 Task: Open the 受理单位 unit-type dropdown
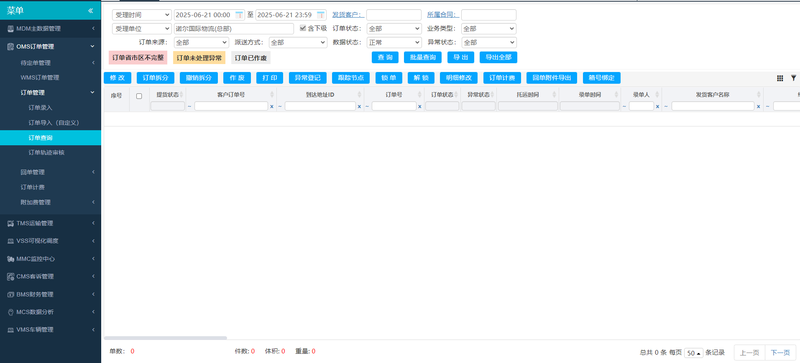(x=142, y=29)
